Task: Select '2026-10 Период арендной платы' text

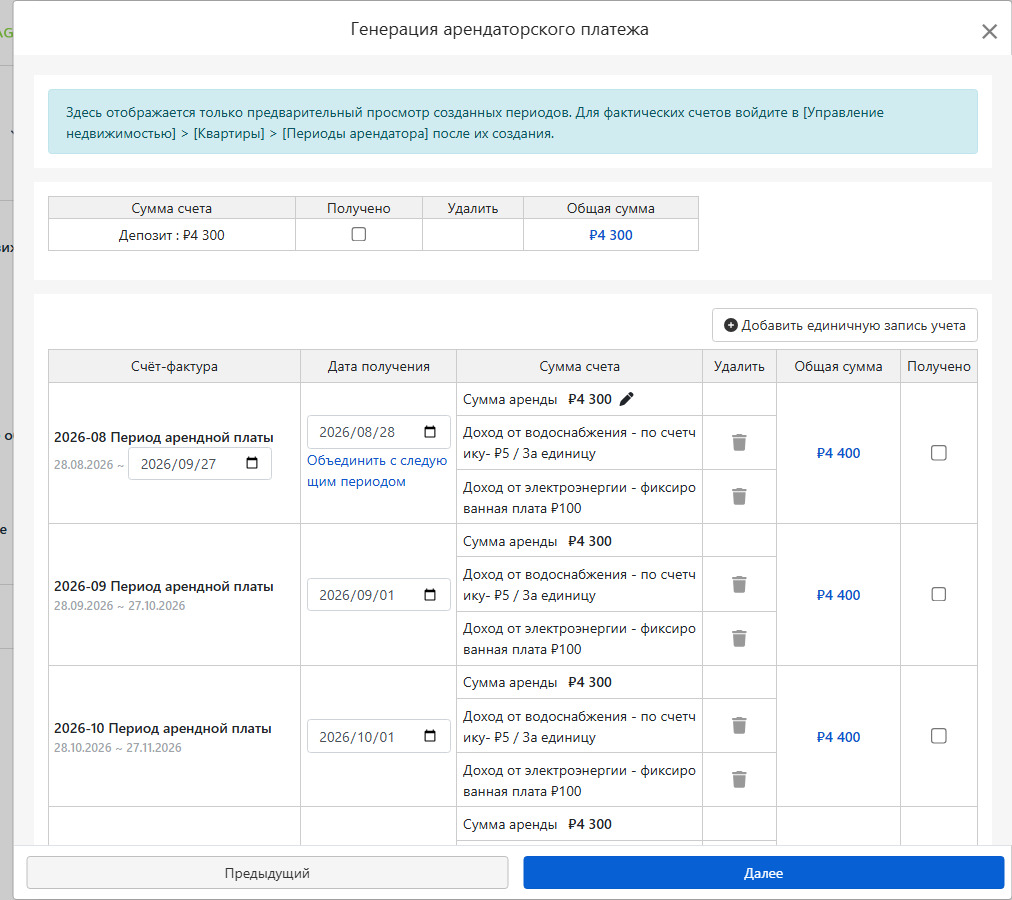Action: coord(163,728)
